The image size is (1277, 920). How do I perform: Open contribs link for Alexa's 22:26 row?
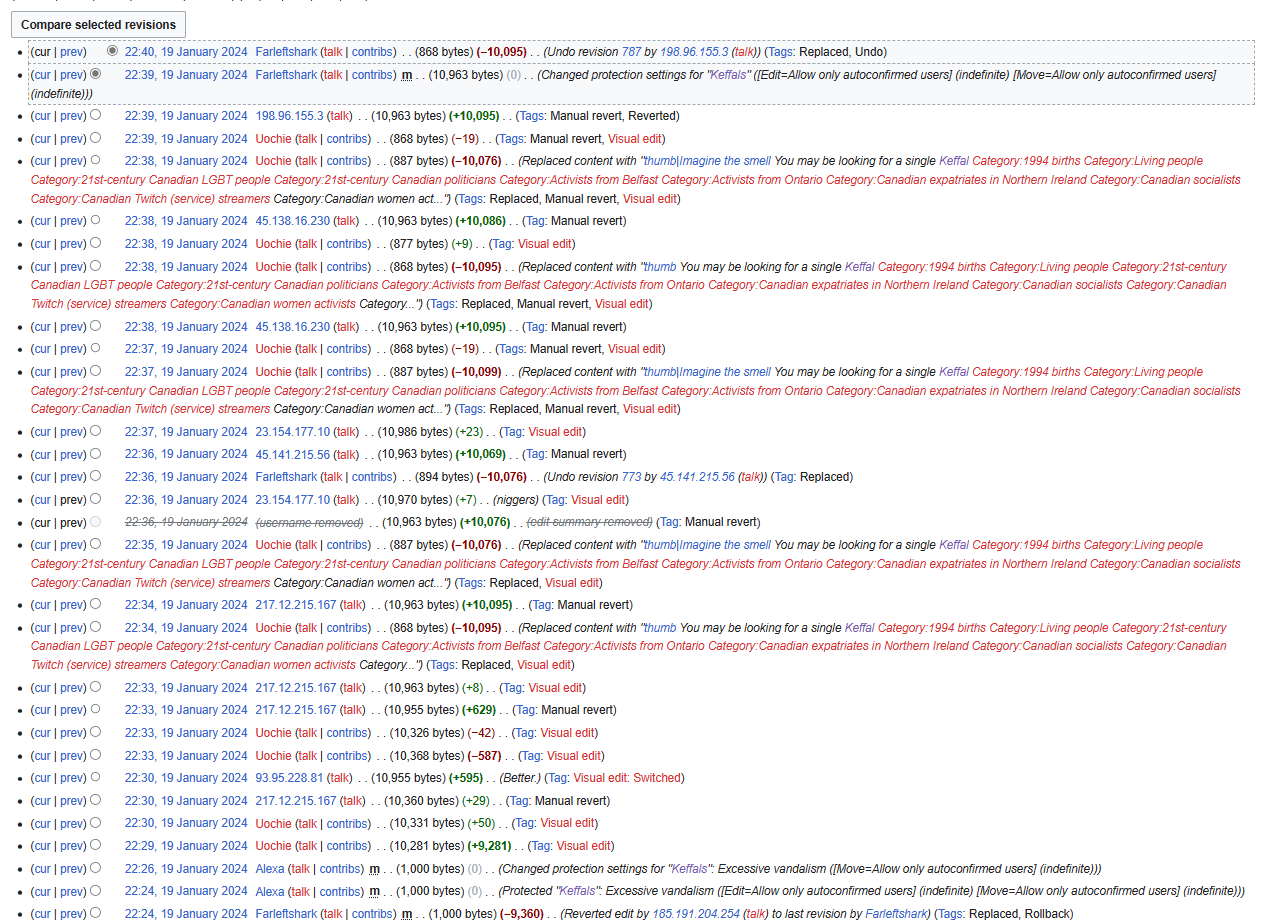point(341,869)
